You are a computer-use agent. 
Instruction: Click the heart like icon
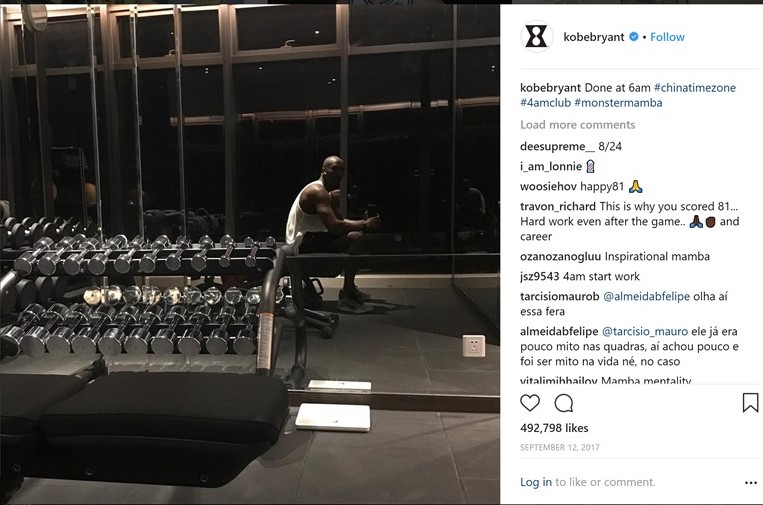point(530,403)
